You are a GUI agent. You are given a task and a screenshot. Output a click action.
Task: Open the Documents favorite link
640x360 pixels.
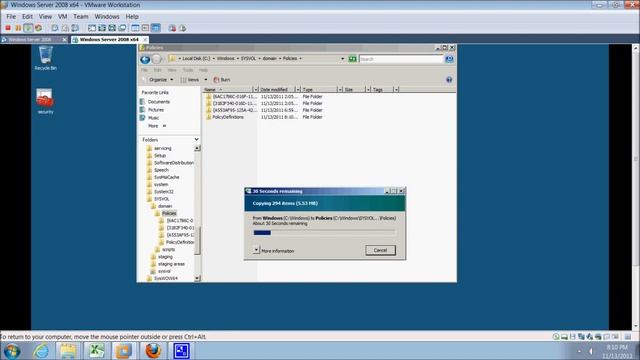click(155, 102)
